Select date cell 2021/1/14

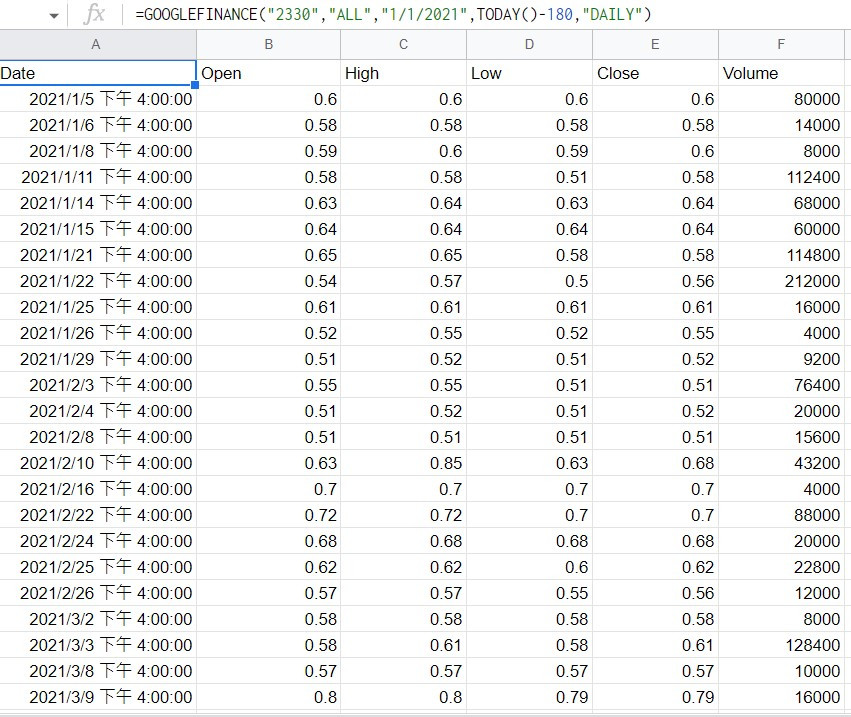[x=98, y=203]
